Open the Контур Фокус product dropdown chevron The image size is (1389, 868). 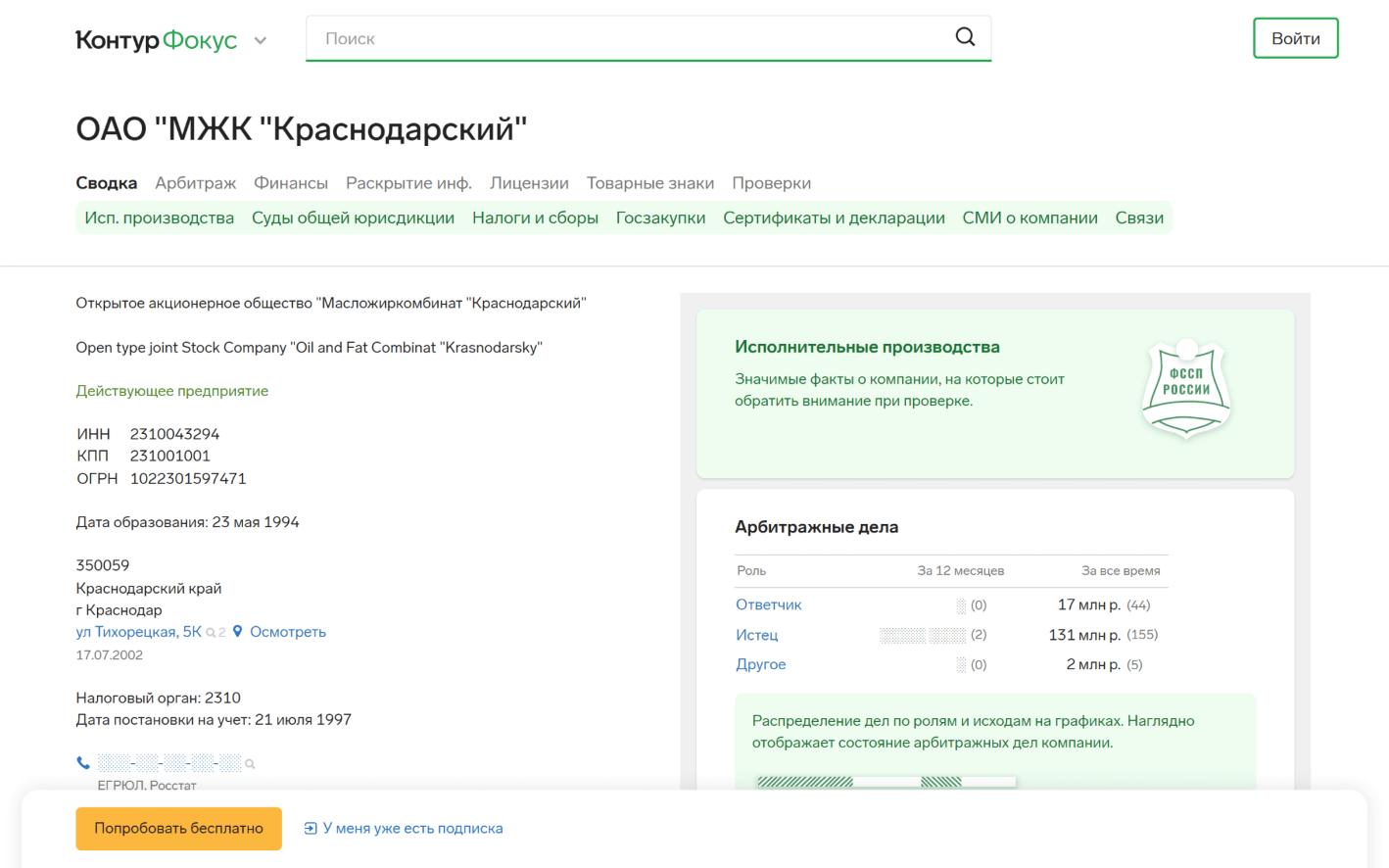[x=261, y=41]
